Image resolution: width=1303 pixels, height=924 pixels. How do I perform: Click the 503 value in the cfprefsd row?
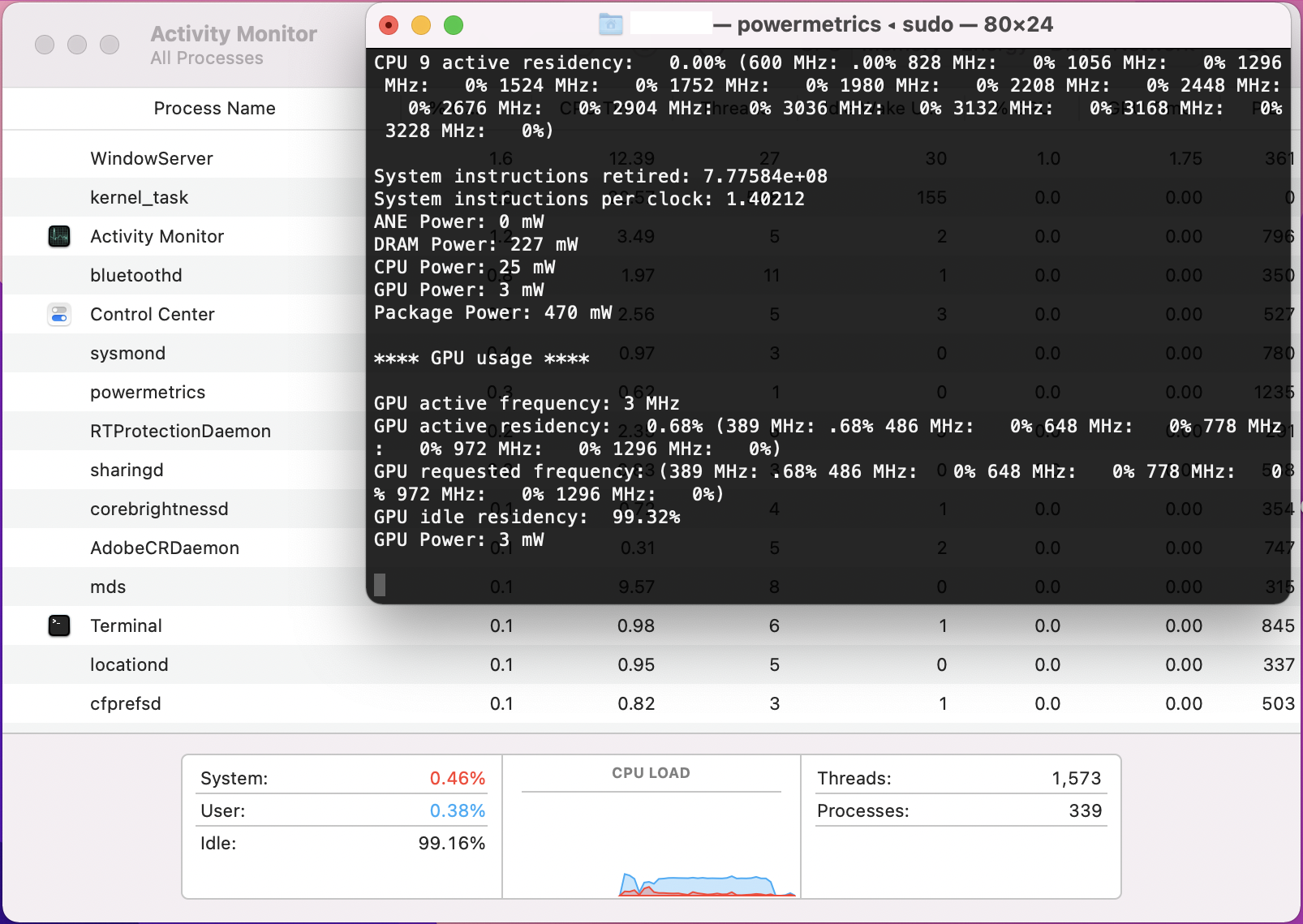[x=1279, y=703]
